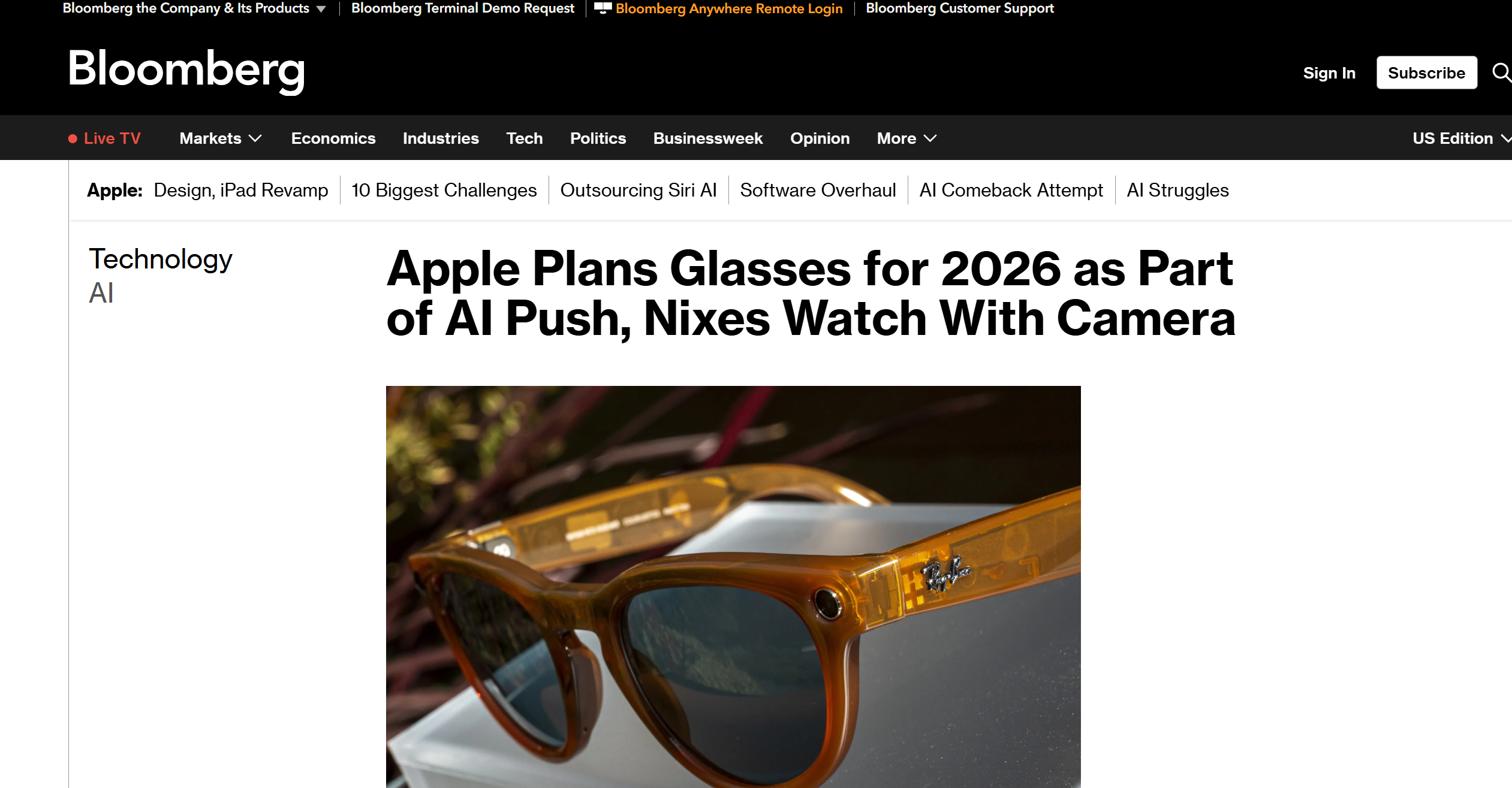Go to the Tech section
The width and height of the screenshot is (1512, 788).
pos(525,138)
